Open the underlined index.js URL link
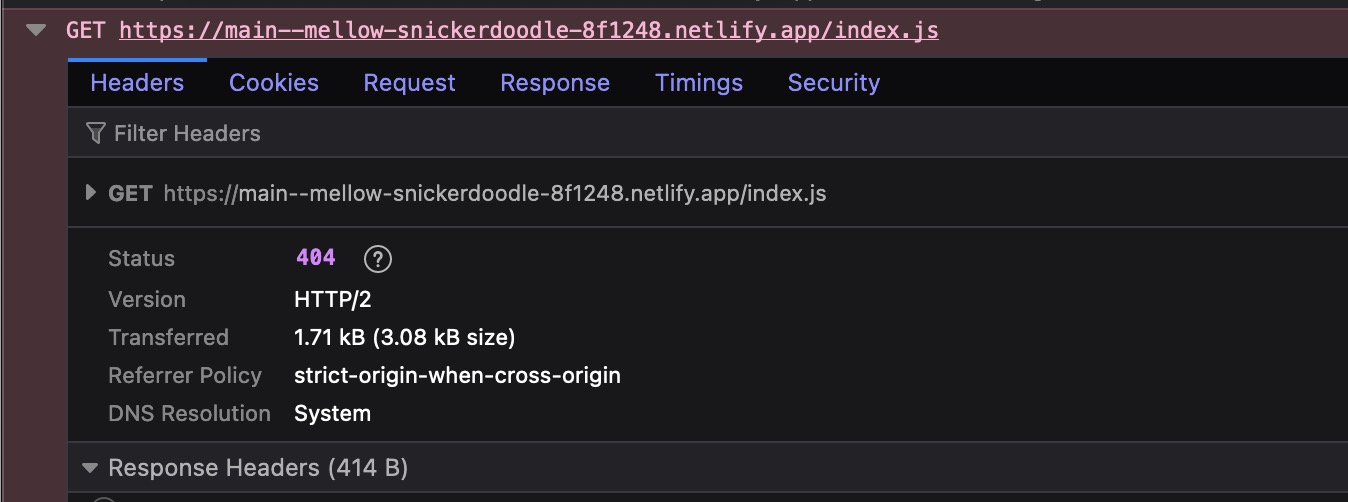 point(529,30)
